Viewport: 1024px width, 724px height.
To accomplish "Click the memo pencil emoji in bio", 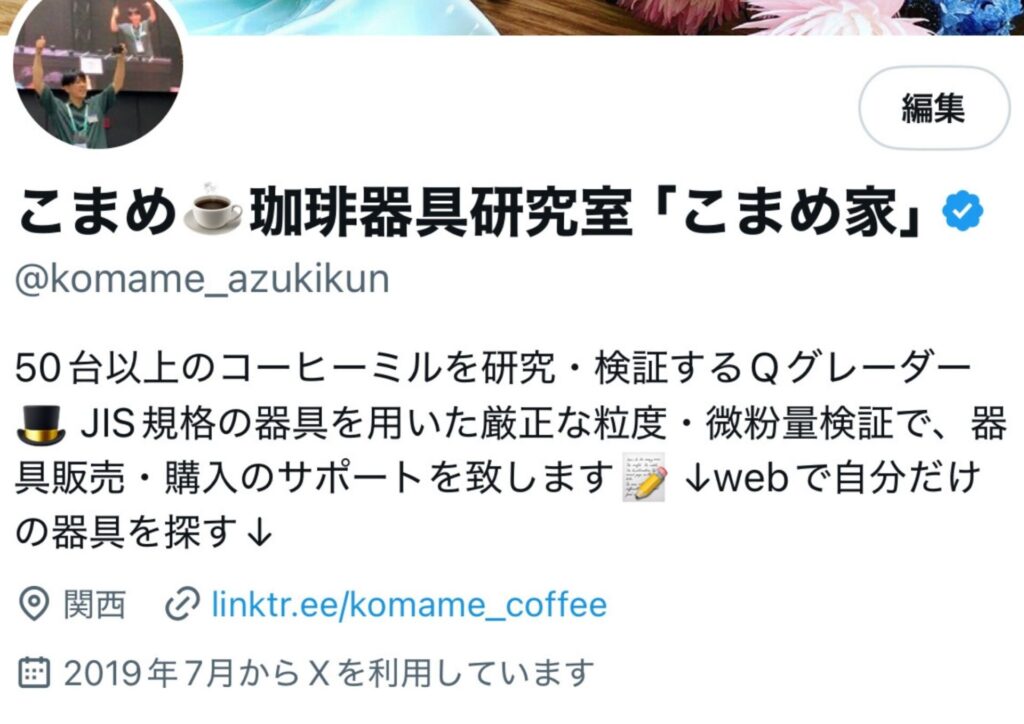I will tap(645, 477).
